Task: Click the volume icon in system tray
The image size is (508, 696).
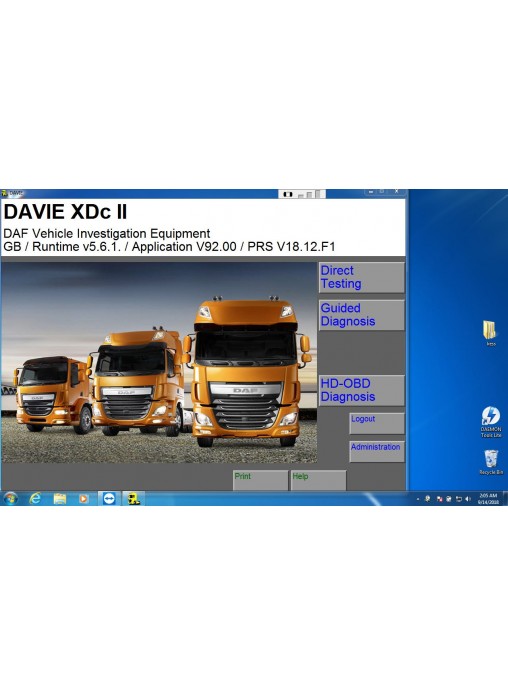Action: tap(468, 499)
